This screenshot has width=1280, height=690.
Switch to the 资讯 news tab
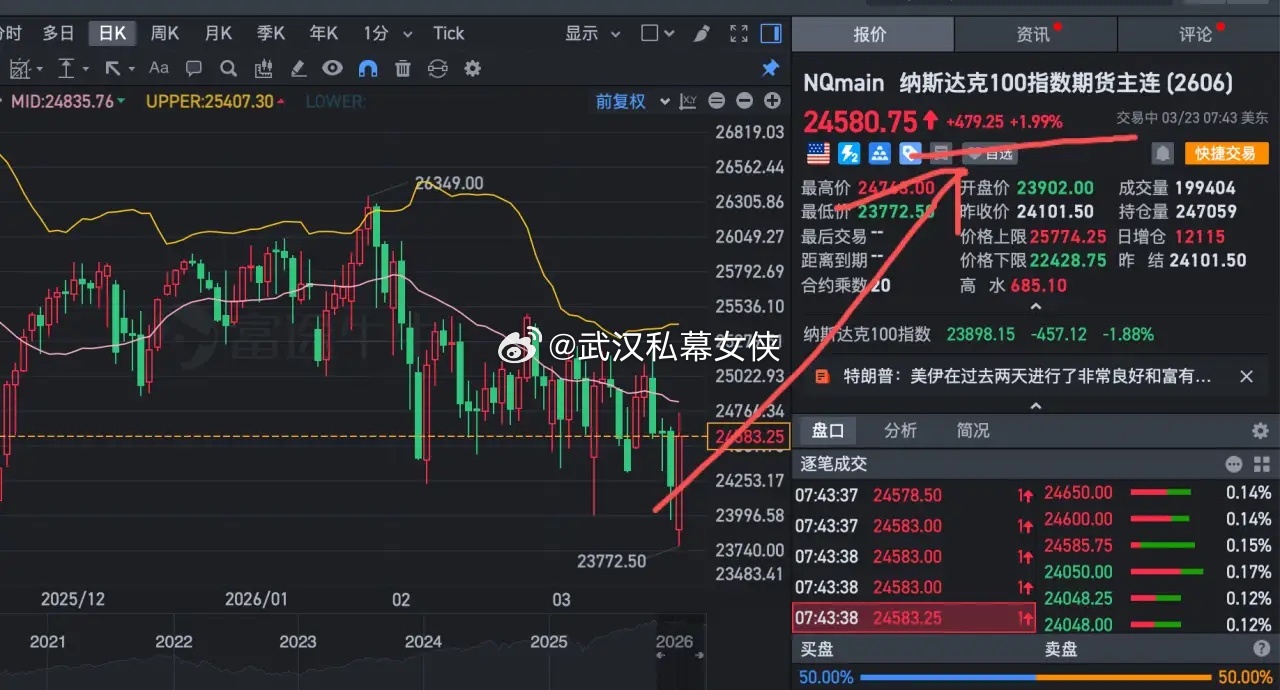1035,33
